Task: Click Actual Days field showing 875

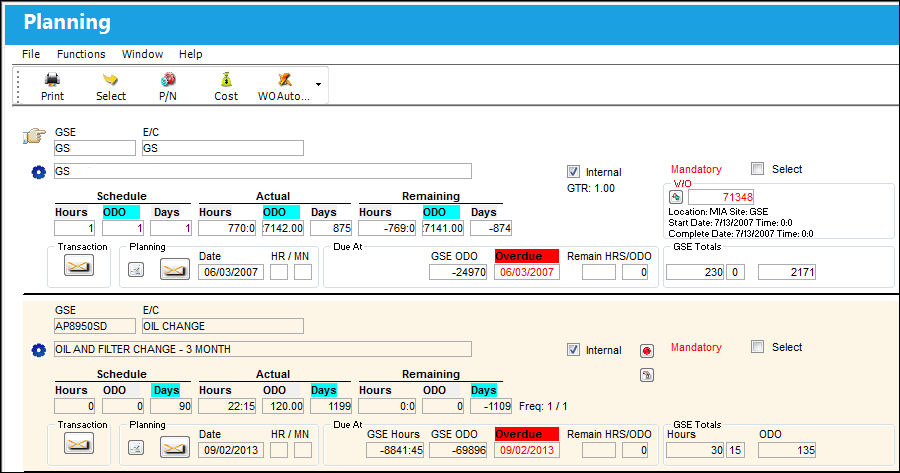Action: click(331, 228)
